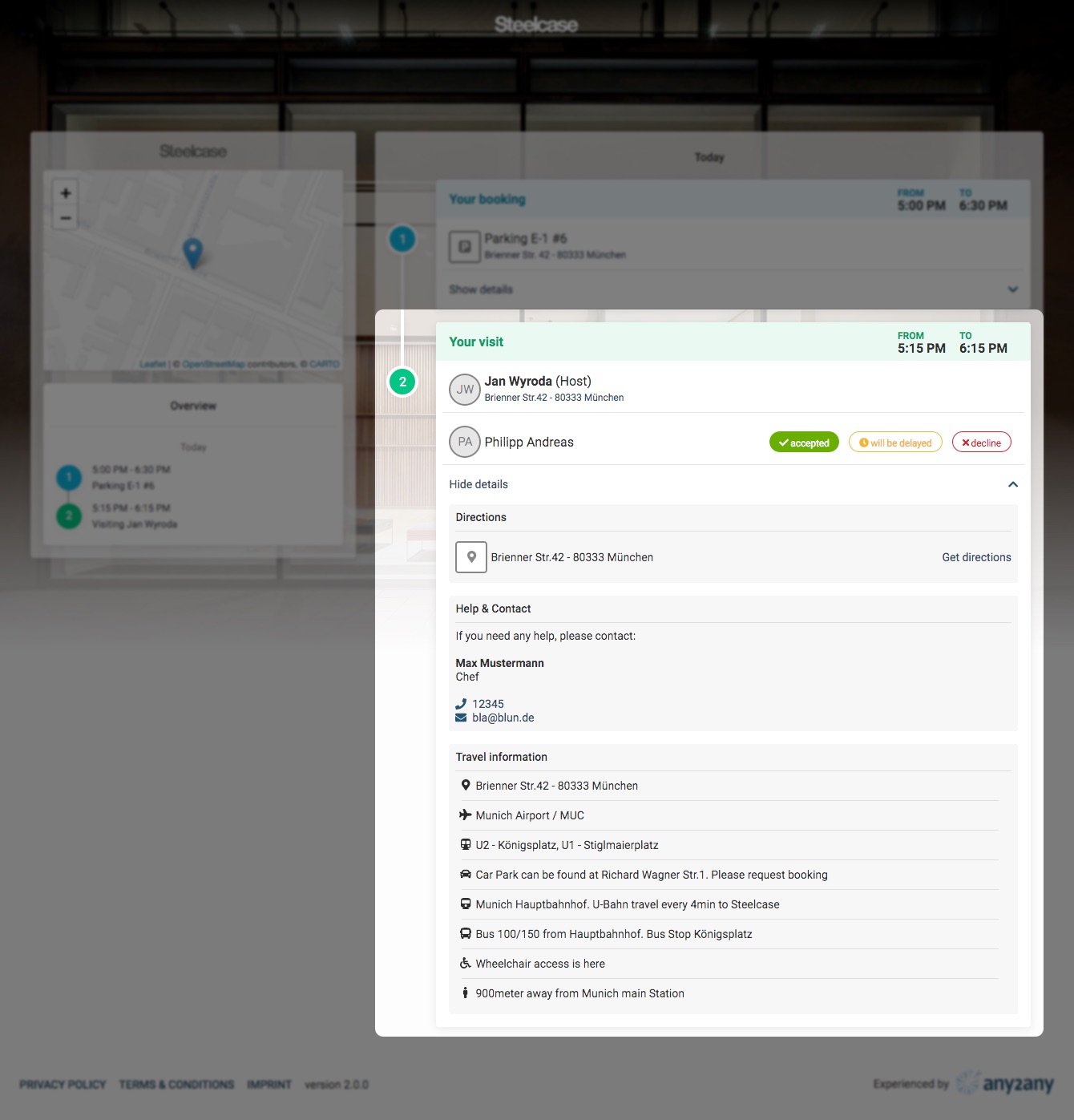Select the green accepted status

point(804,443)
